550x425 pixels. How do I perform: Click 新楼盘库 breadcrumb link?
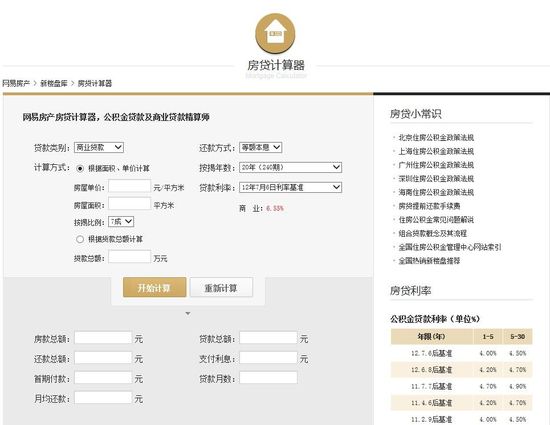54,83
